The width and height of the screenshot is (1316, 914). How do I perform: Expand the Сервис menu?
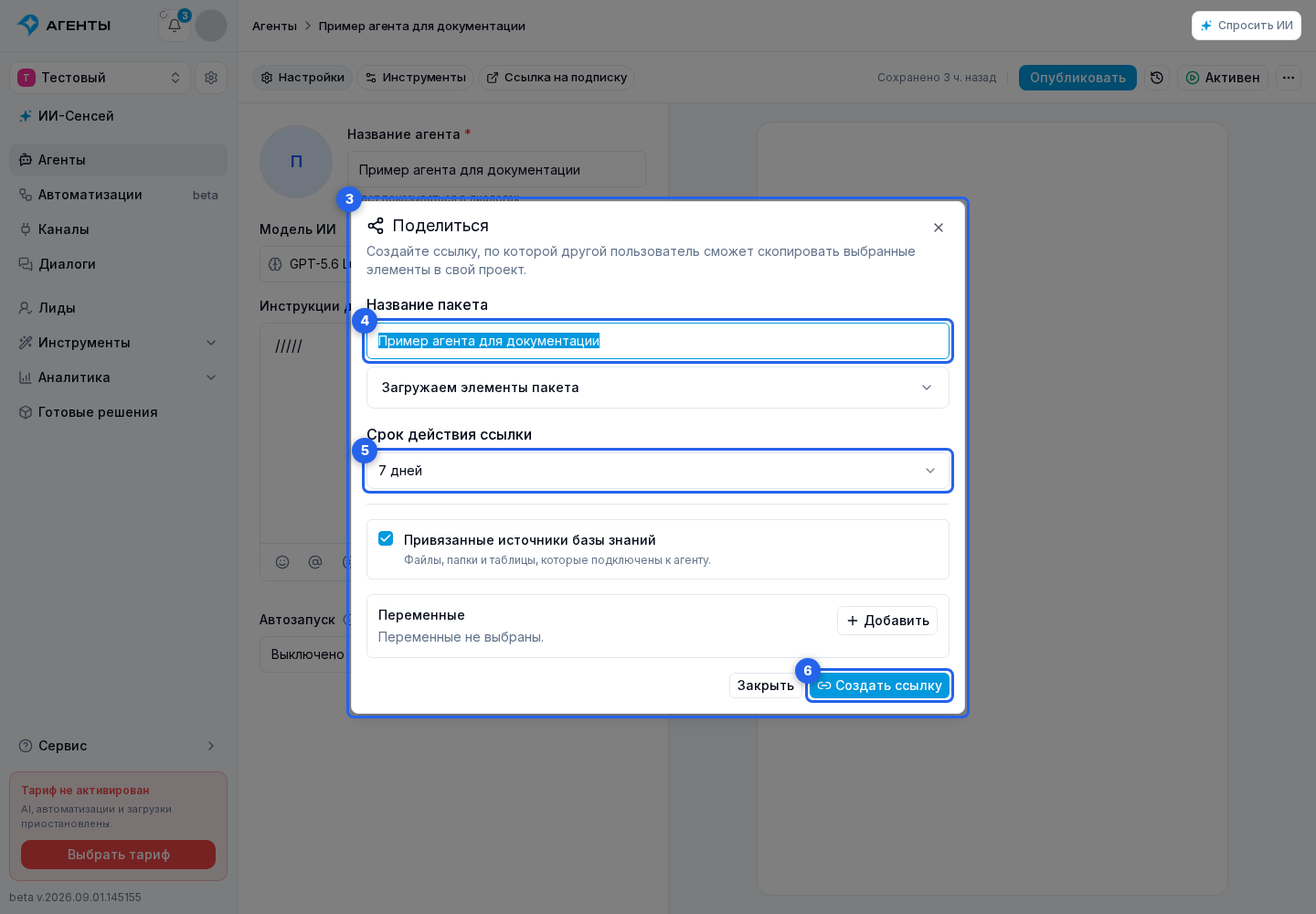point(118,746)
